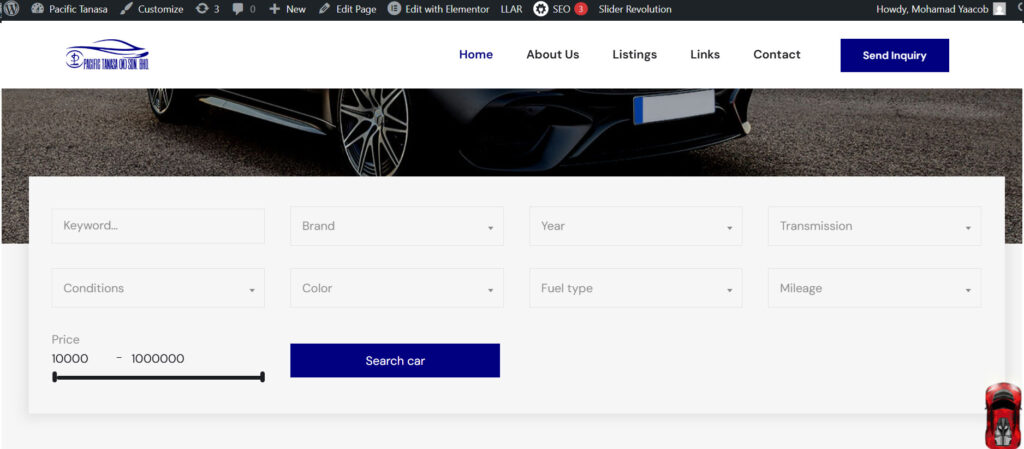Open the Customize brush icon
The width and height of the screenshot is (1024, 449).
pyautogui.click(x=126, y=9)
